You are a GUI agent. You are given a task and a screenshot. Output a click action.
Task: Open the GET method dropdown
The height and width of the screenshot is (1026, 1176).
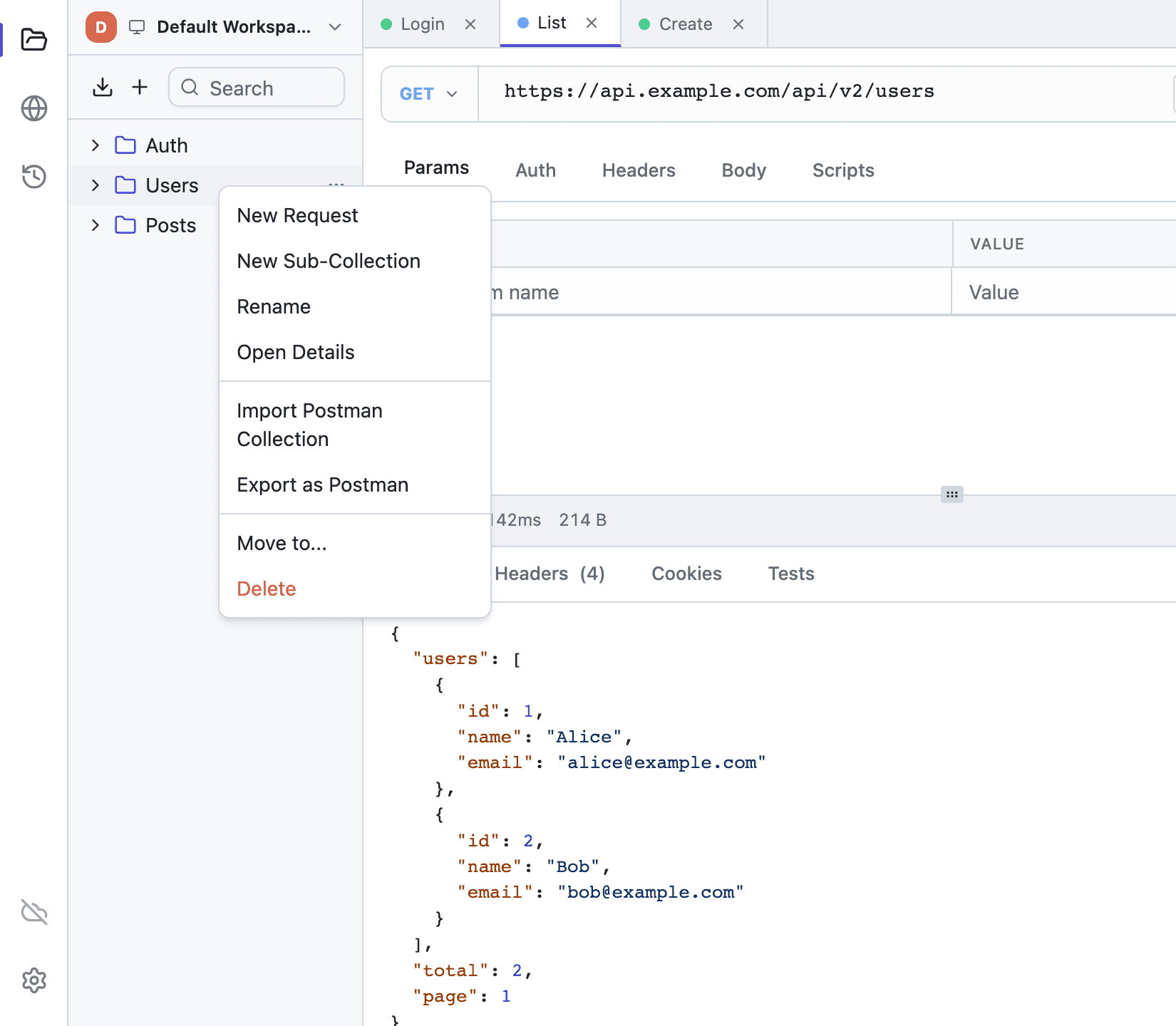[x=429, y=94]
